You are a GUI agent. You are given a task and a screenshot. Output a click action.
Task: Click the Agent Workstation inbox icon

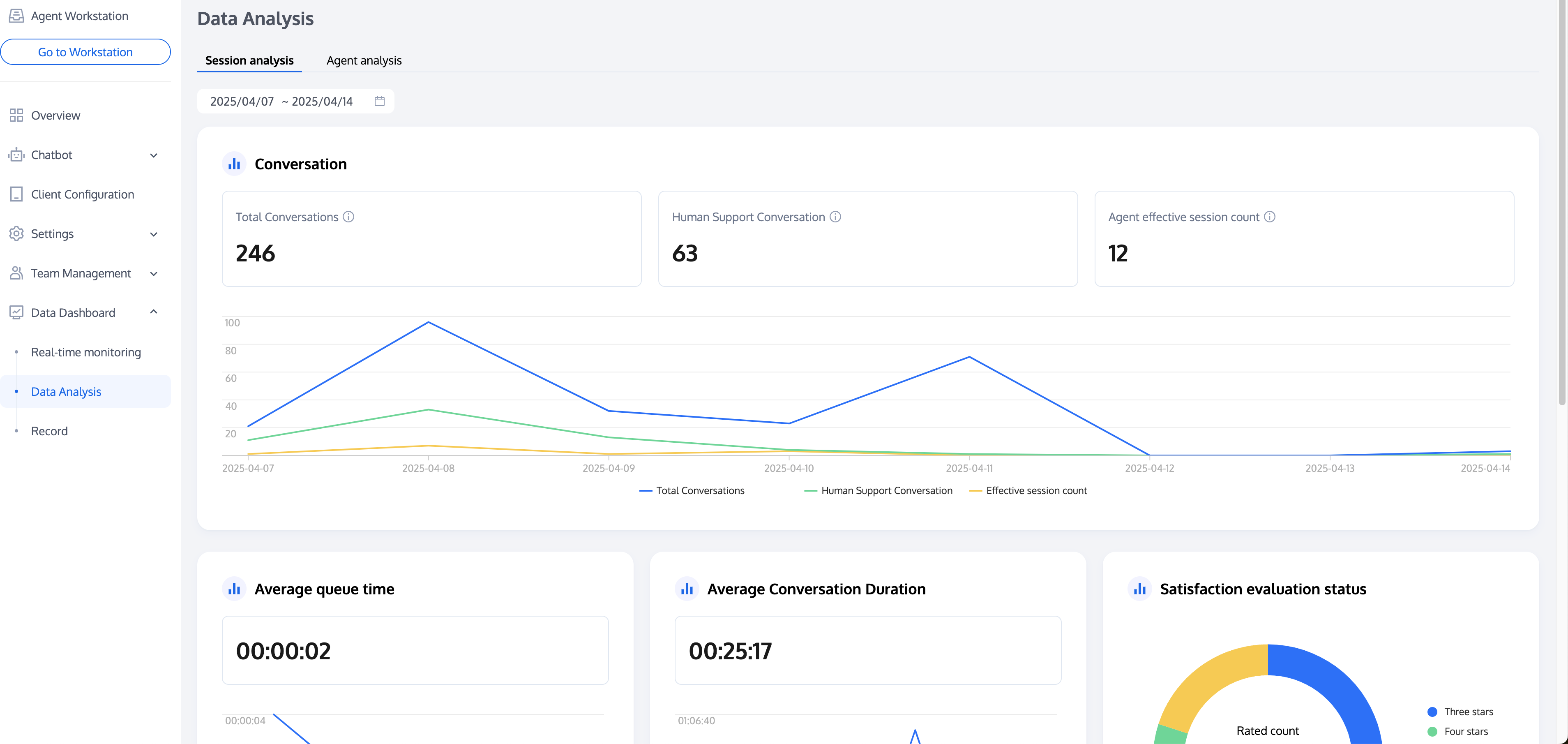[16, 16]
